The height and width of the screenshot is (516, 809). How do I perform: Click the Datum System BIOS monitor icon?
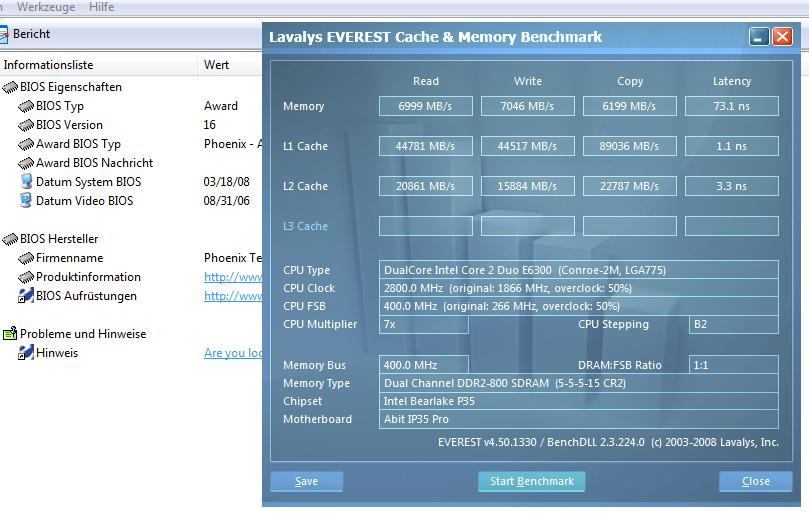(26, 182)
